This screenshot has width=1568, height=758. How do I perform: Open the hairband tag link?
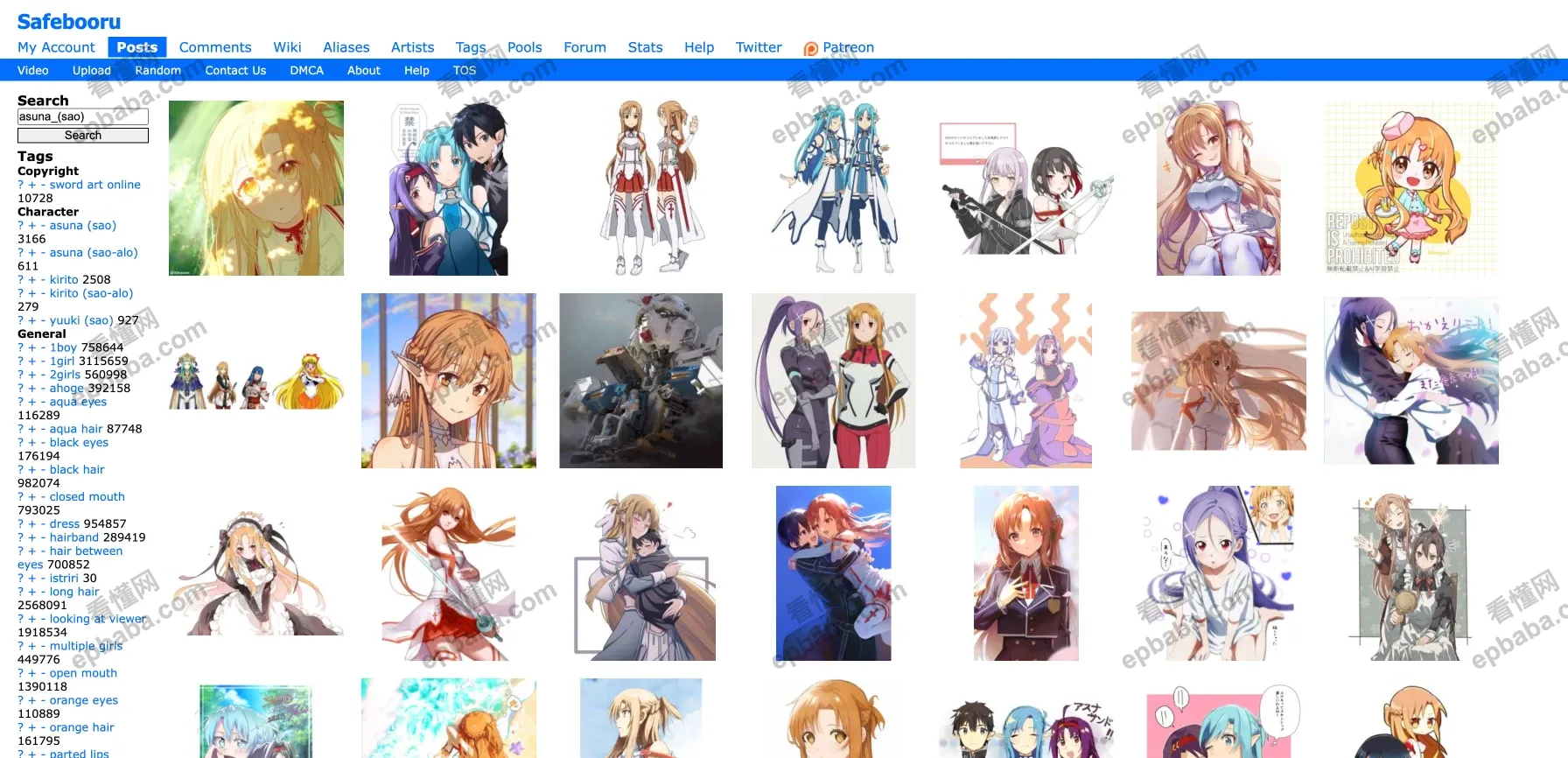pos(74,537)
